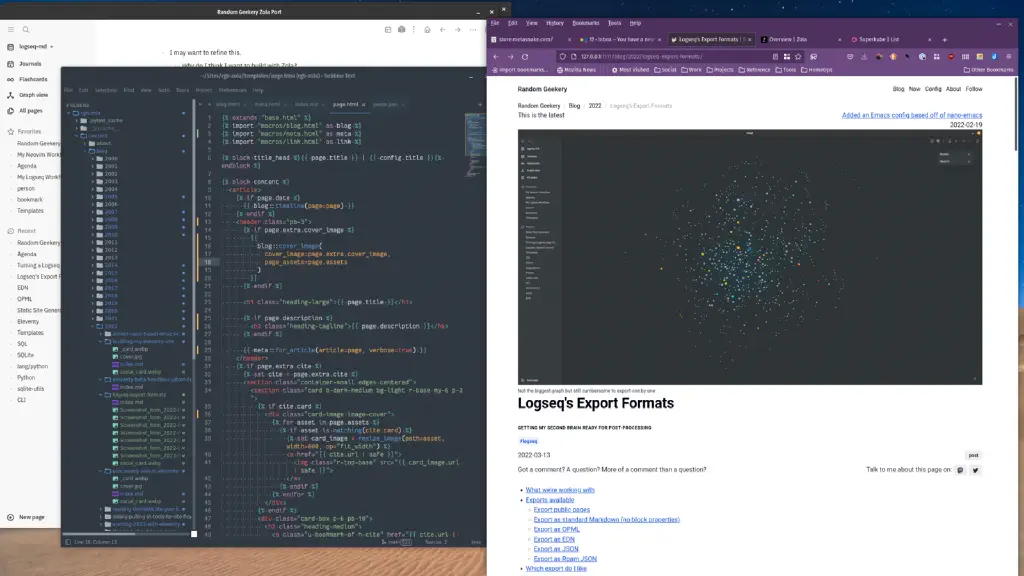Open Firefox downloads arrow icon
The width and height of the screenshot is (1024, 576).
click(865, 57)
